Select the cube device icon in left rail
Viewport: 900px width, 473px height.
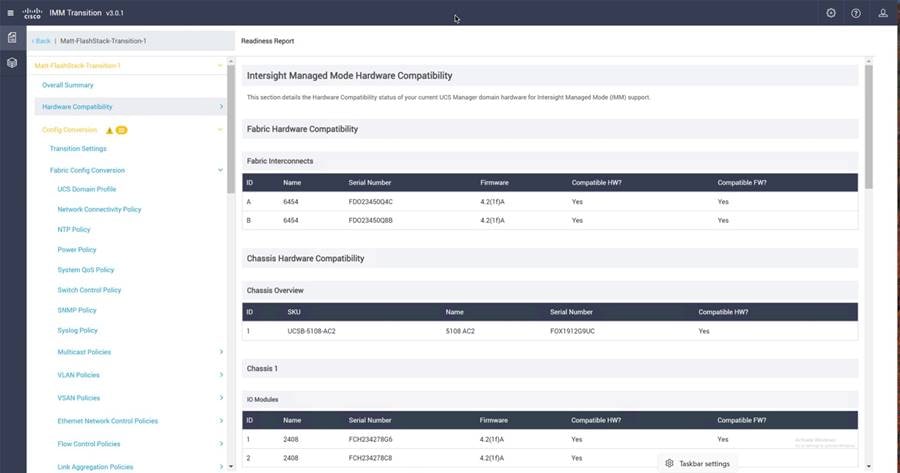(12, 63)
